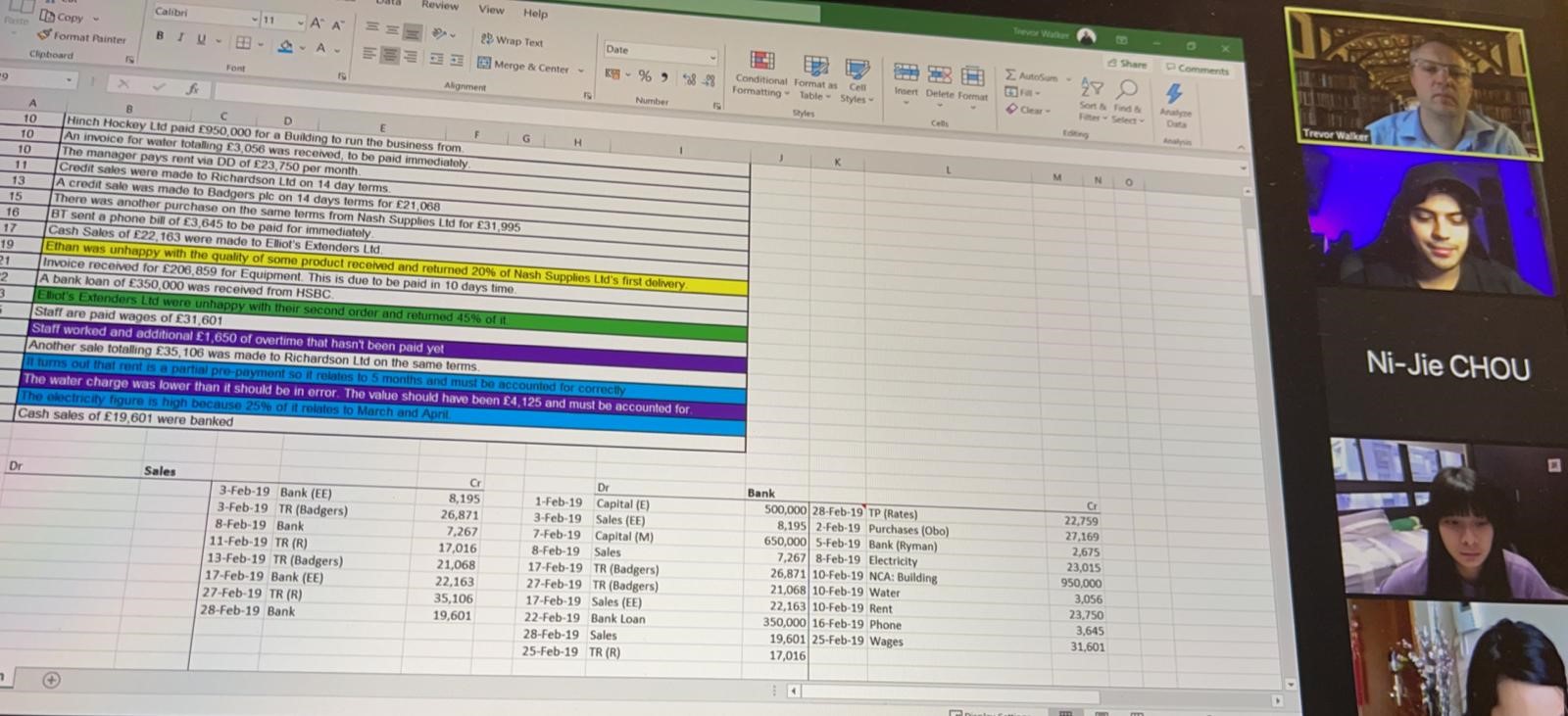This screenshot has width=1568, height=716.
Task: Align text to the right
Action: tap(411, 57)
